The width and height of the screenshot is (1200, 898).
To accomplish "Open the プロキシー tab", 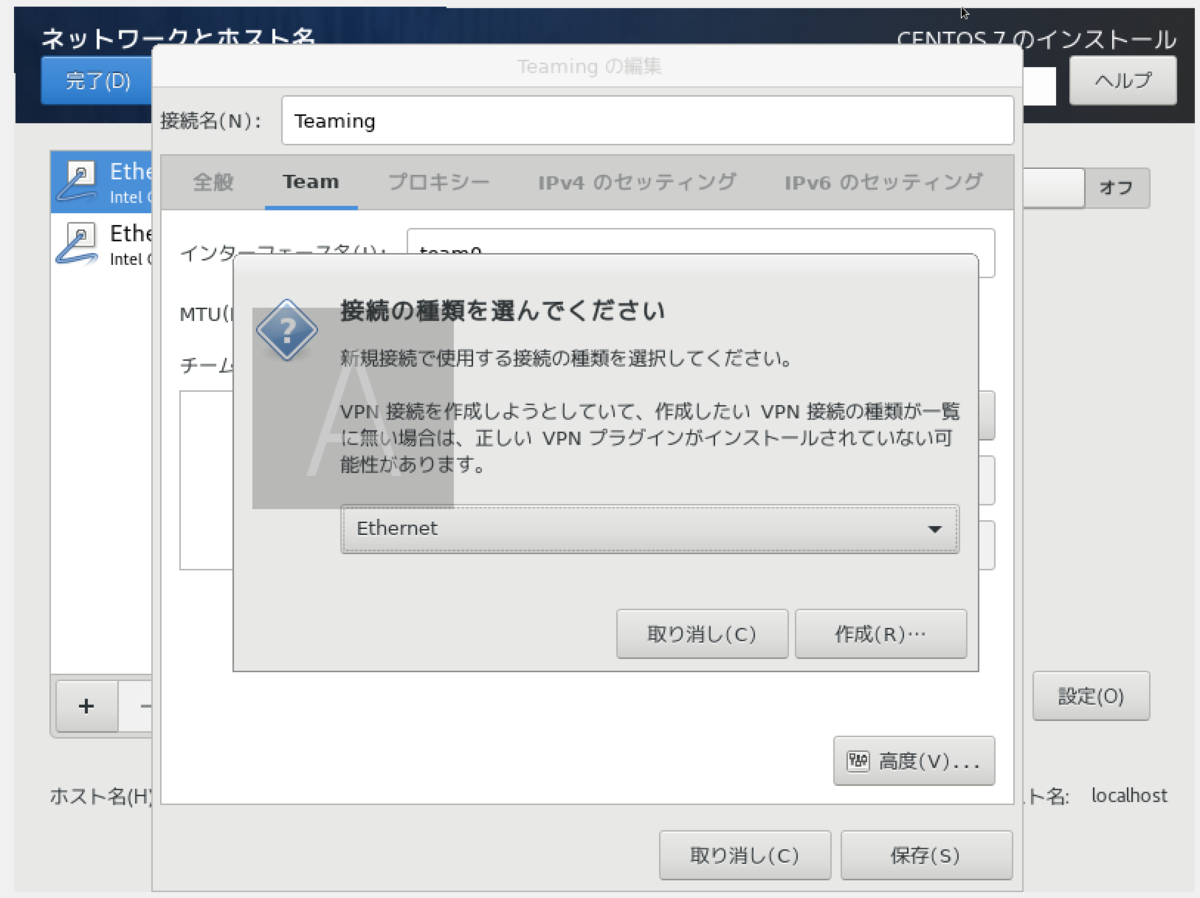I will click(x=438, y=183).
